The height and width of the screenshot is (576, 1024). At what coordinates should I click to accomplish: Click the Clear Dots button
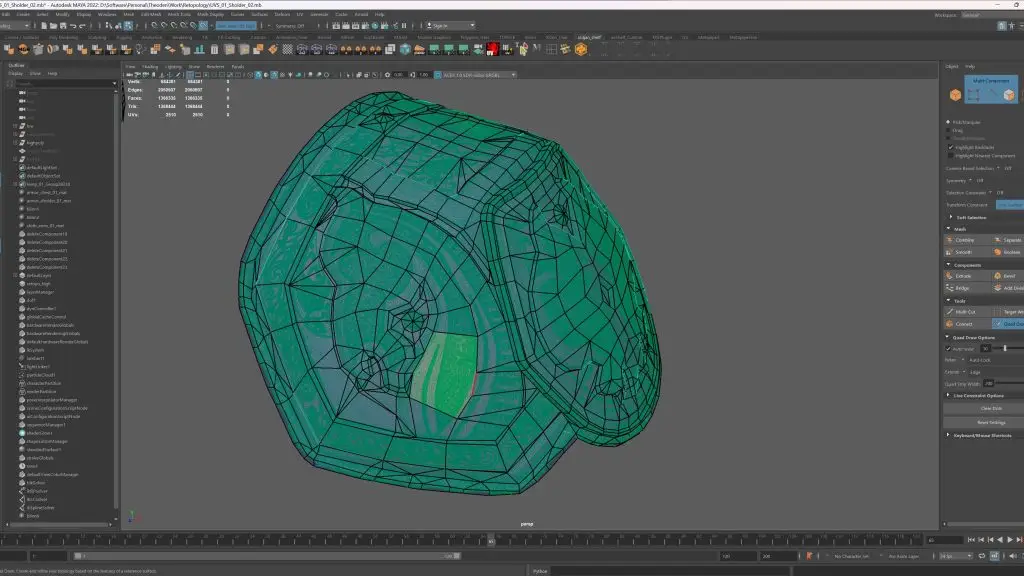tap(990, 408)
